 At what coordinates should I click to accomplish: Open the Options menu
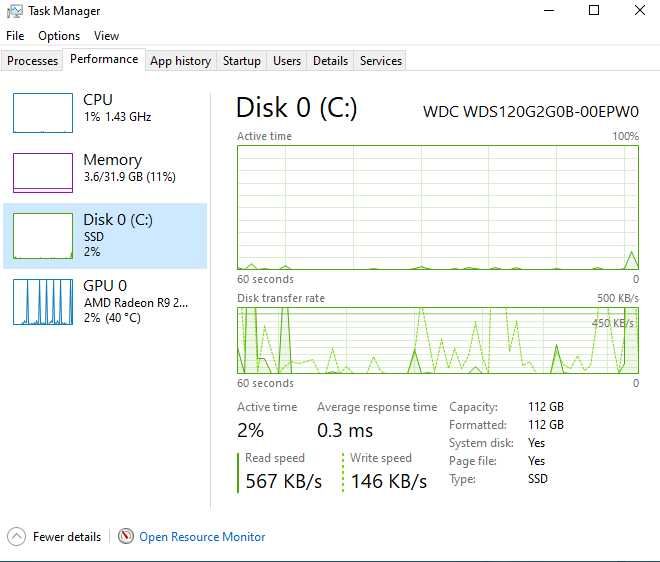coord(59,36)
